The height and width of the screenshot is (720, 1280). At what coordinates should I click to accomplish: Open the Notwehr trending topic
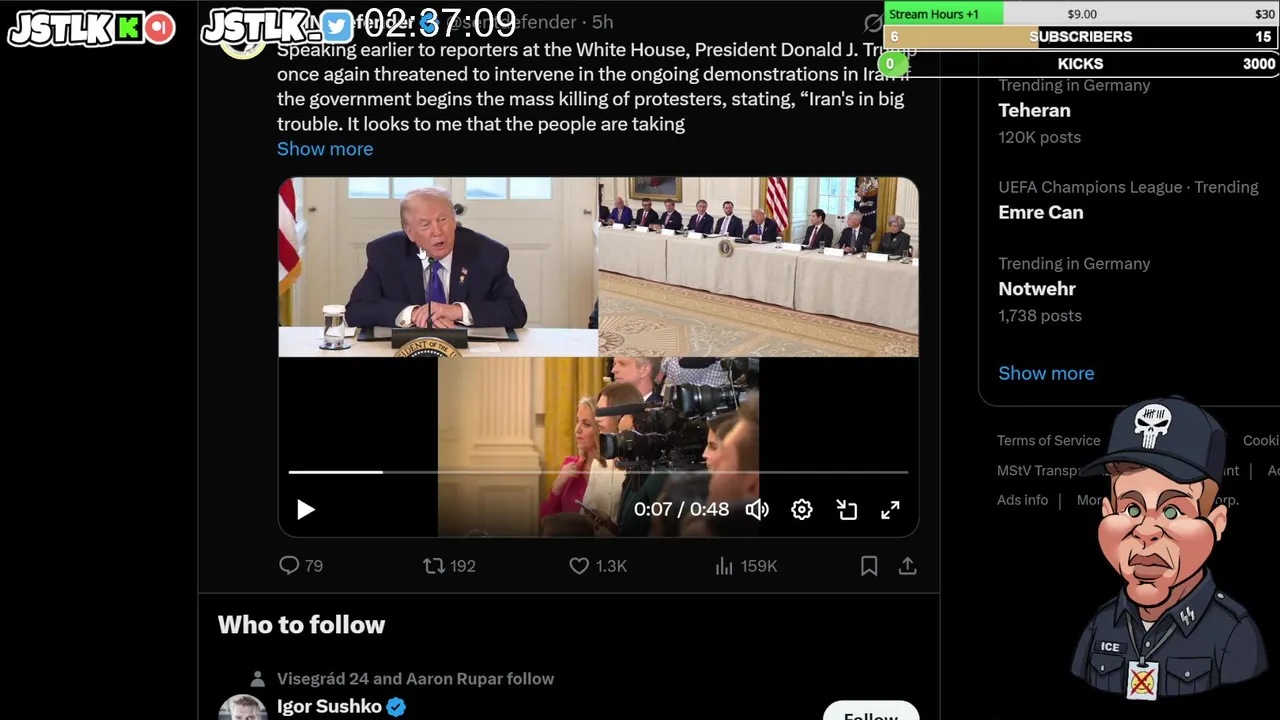(x=1037, y=289)
